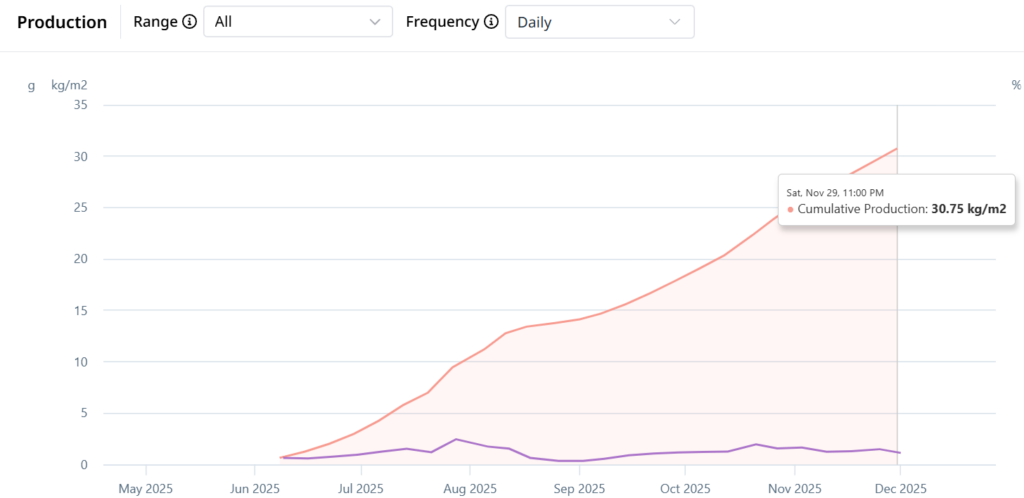Click the info icon beside Range
Viewport: 1024px width, 498px height.
point(190,22)
